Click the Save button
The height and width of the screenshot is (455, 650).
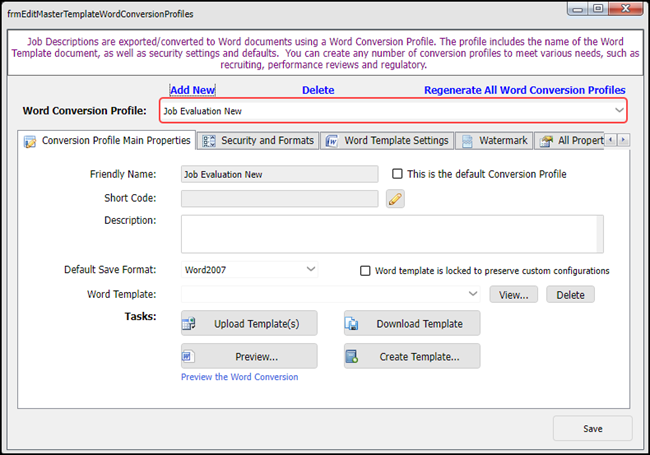pyautogui.click(x=592, y=428)
